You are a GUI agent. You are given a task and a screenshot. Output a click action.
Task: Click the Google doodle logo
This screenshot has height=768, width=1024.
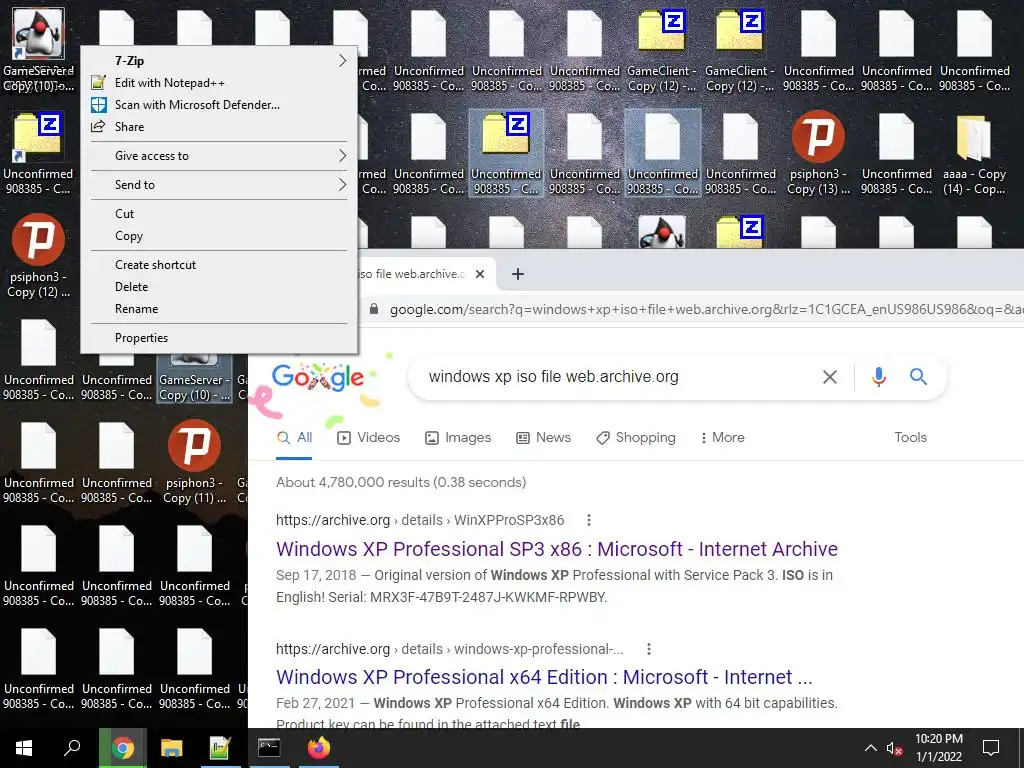(x=317, y=377)
